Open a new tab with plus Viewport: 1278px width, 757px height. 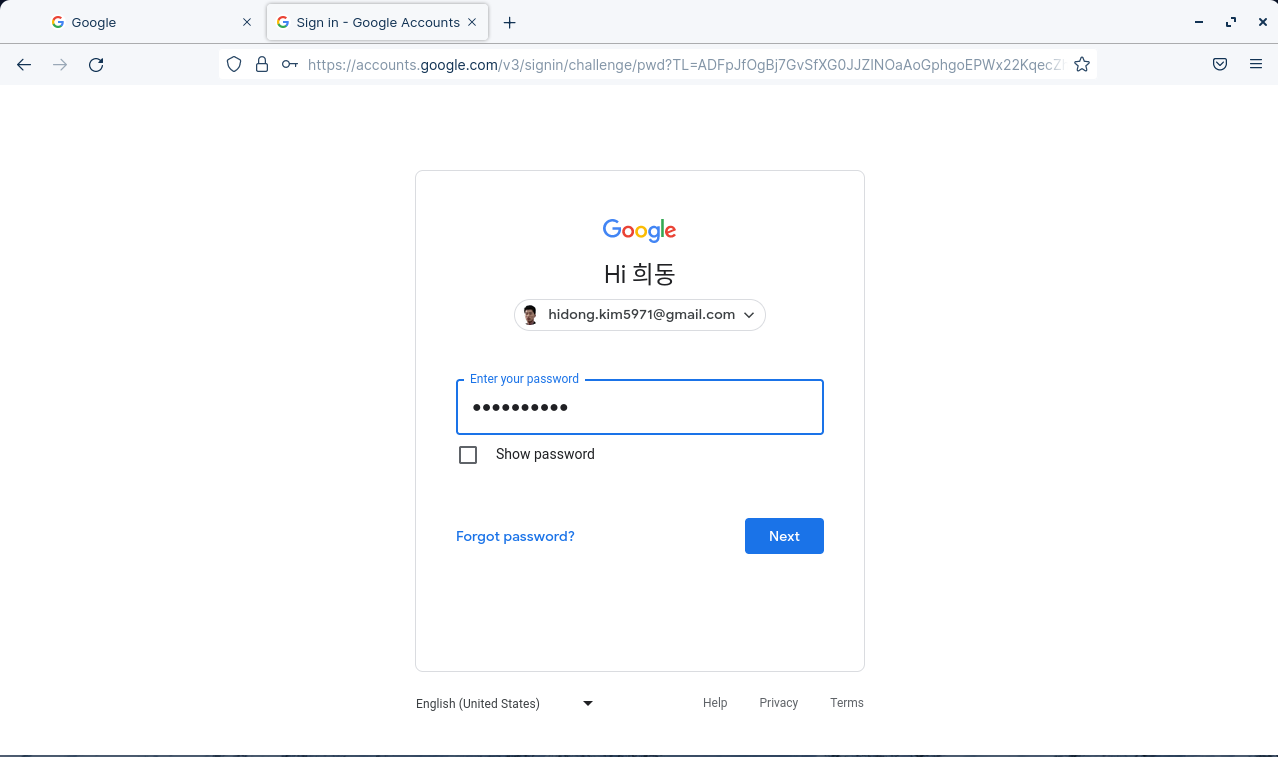tap(509, 22)
